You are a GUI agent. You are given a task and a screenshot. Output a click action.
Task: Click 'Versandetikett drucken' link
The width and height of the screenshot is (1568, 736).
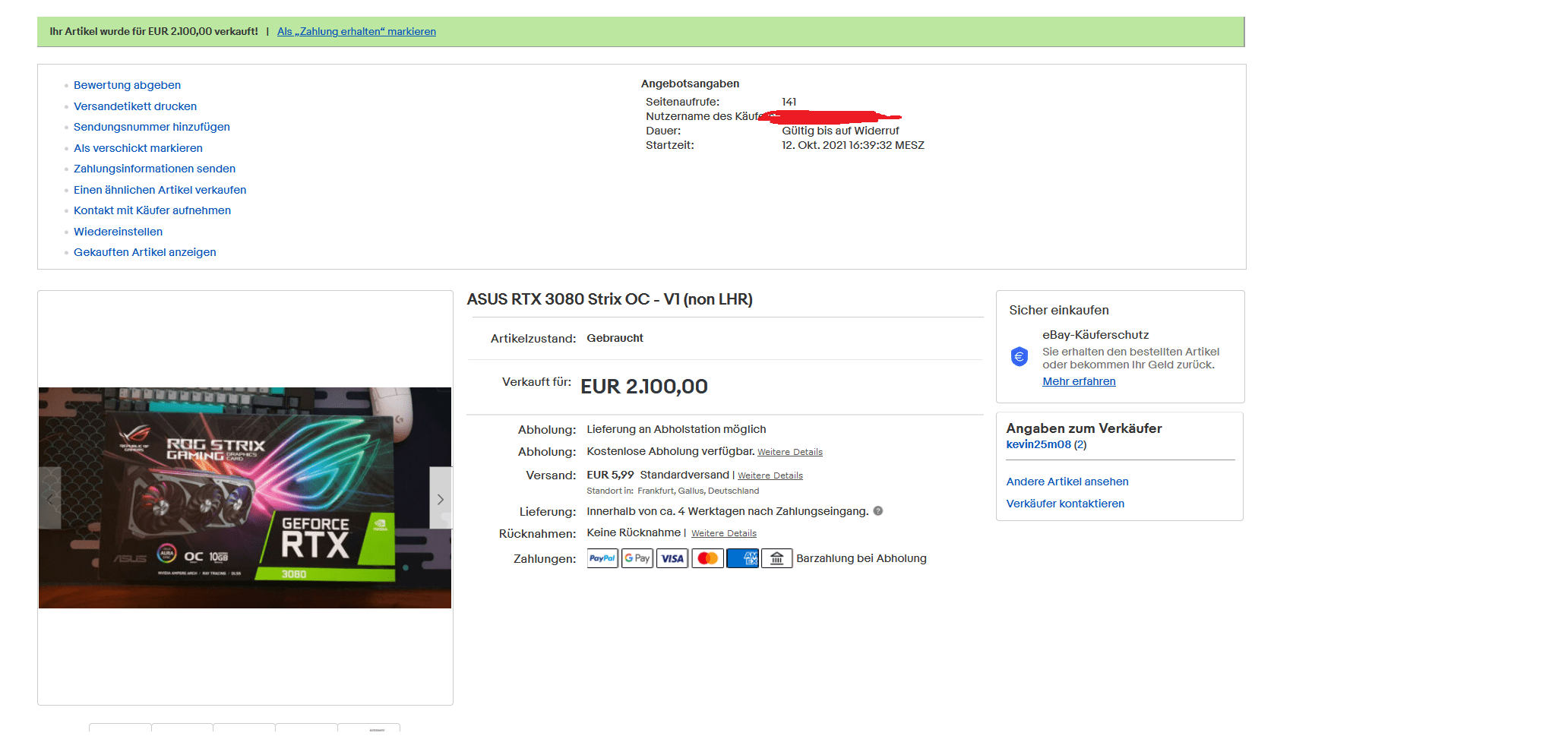135,106
